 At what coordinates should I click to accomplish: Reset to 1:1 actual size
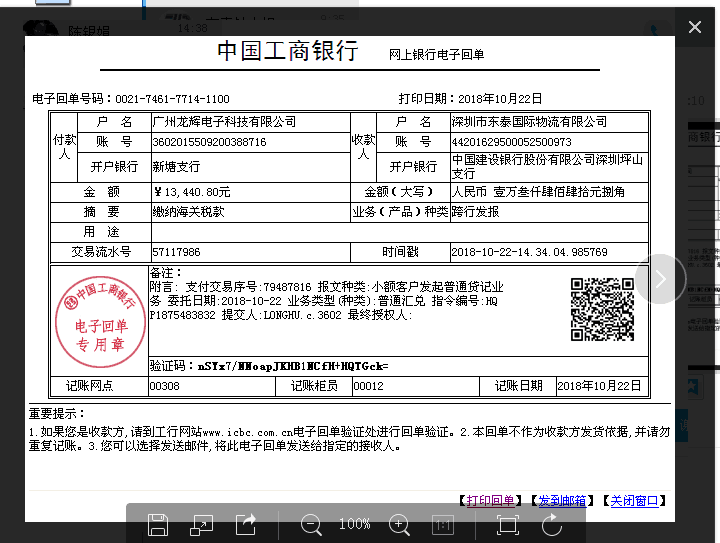[443, 525]
